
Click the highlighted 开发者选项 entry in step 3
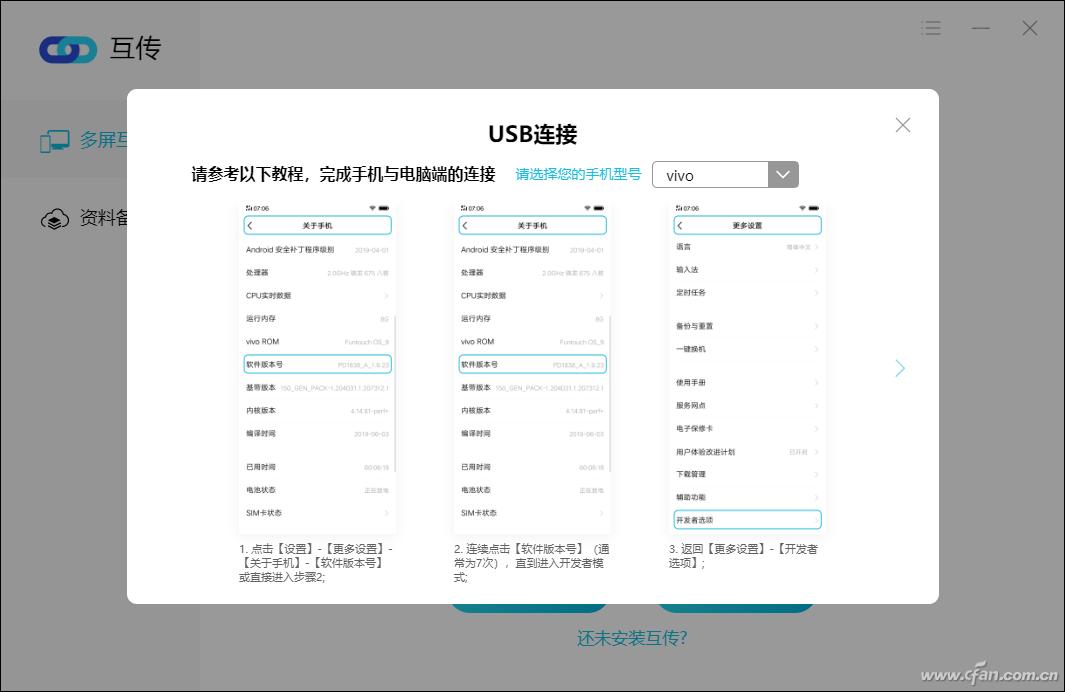pyautogui.click(x=747, y=519)
